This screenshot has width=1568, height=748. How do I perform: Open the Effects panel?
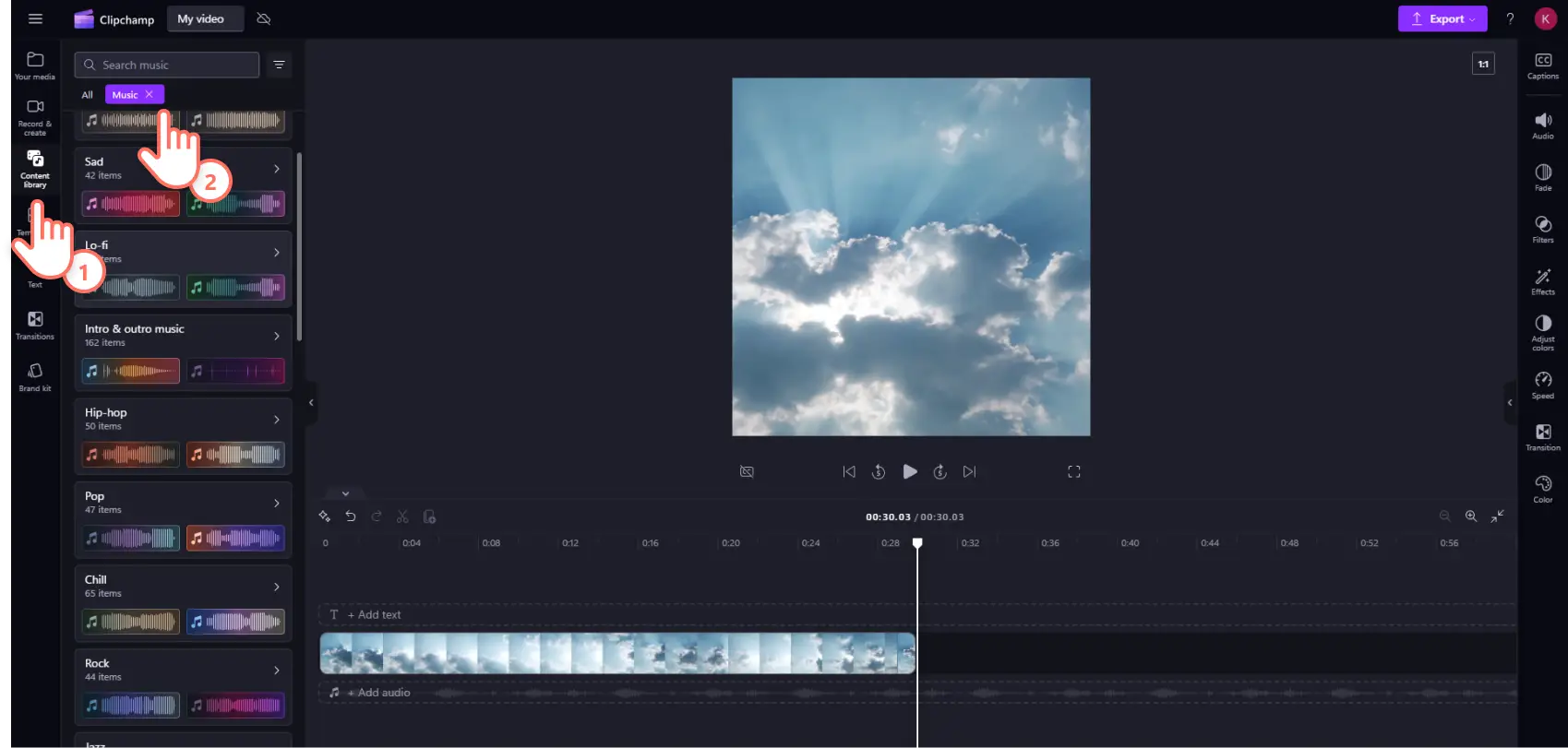pyautogui.click(x=1543, y=281)
